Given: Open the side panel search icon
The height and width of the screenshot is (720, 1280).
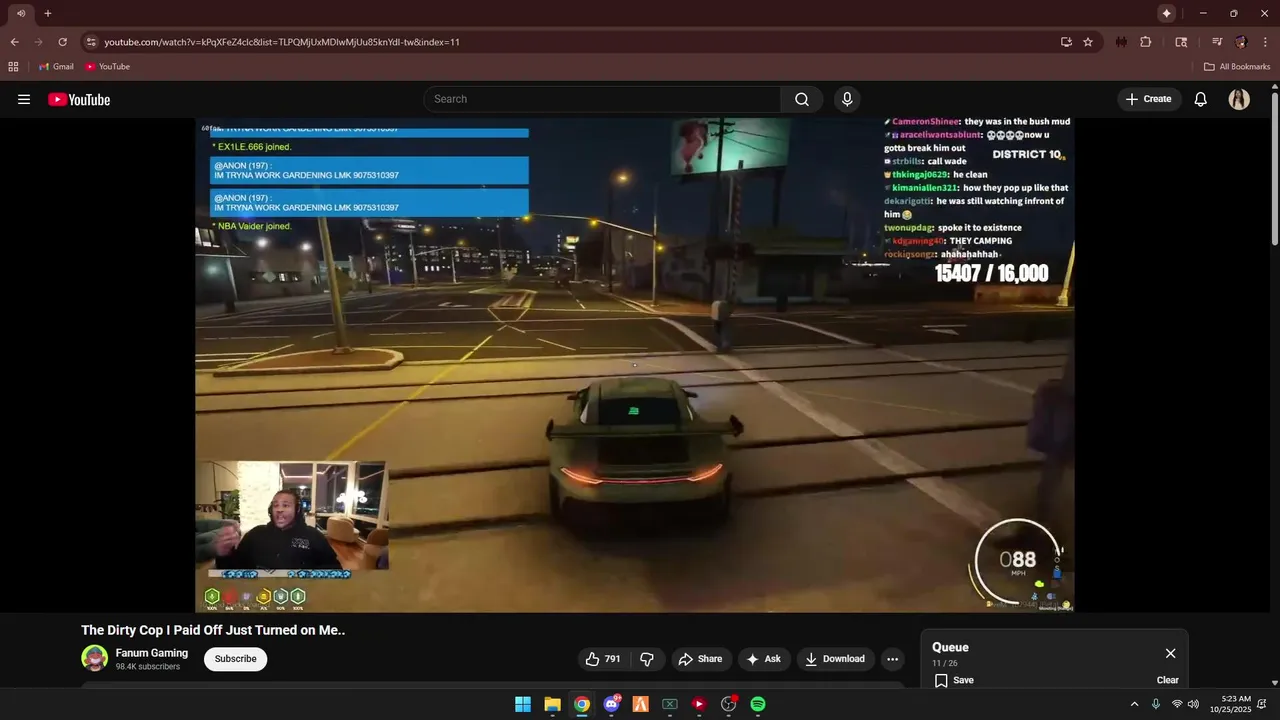Looking at the screenshot, I should (1181, 42).
